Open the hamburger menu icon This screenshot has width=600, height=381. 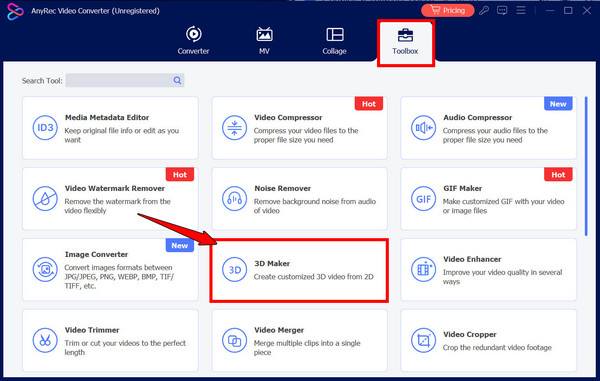click(x=521, y=10)
